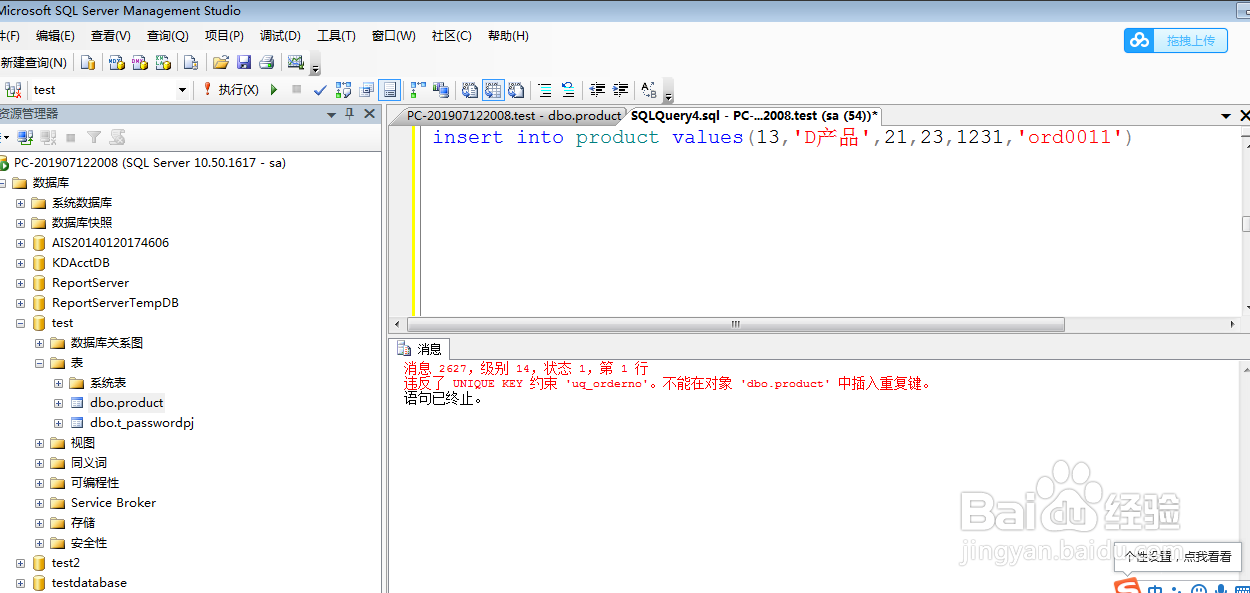Screen dimensions: 1250x593
Task: Click the editor horizontal scrollbar thumb
Action: coord(735,325)
